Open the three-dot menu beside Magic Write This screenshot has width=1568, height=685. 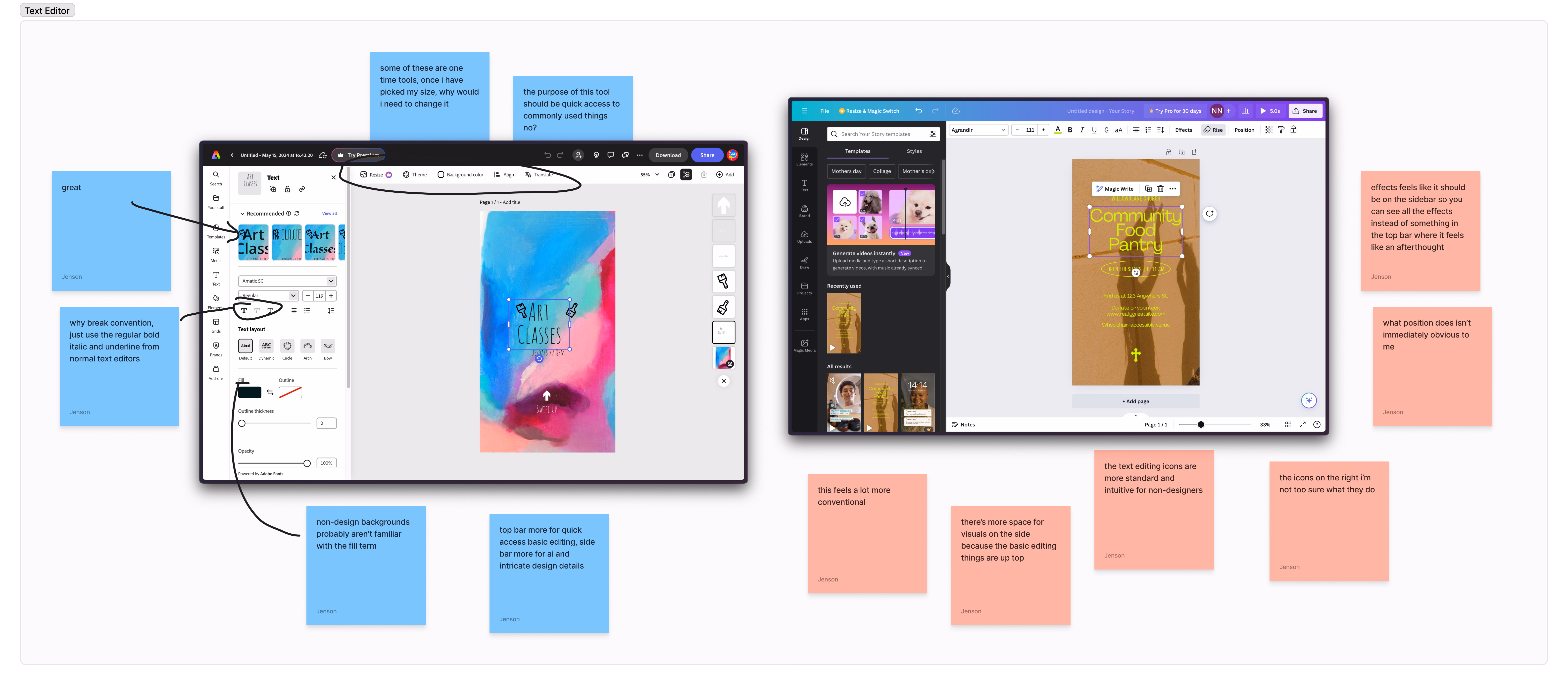pos(1172,189)
